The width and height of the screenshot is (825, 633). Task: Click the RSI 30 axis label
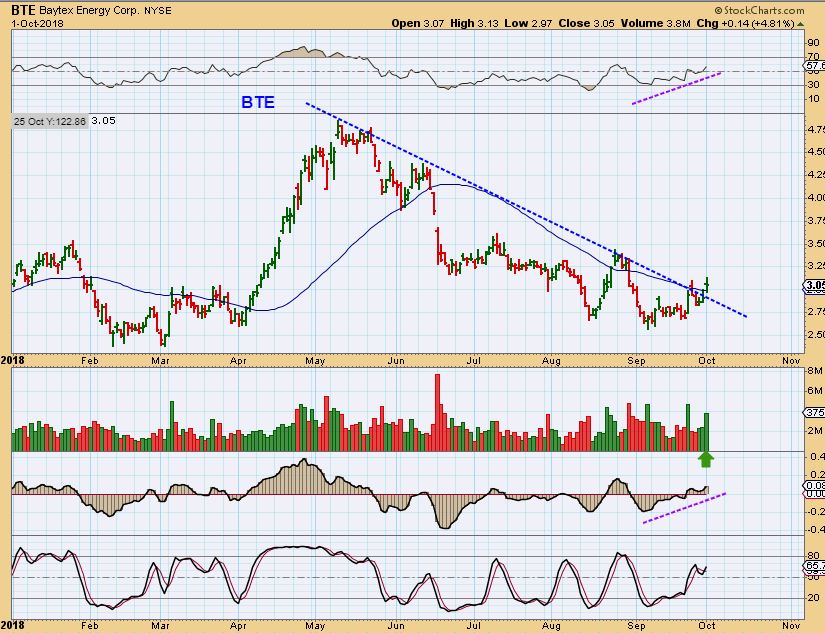[813, 85]
